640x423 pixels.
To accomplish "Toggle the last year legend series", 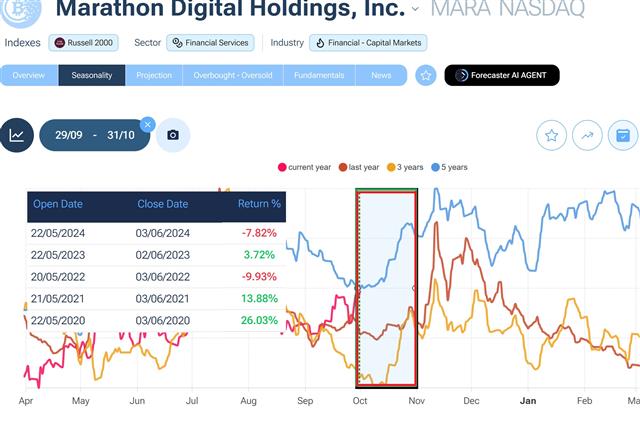I will pos(358,167).
